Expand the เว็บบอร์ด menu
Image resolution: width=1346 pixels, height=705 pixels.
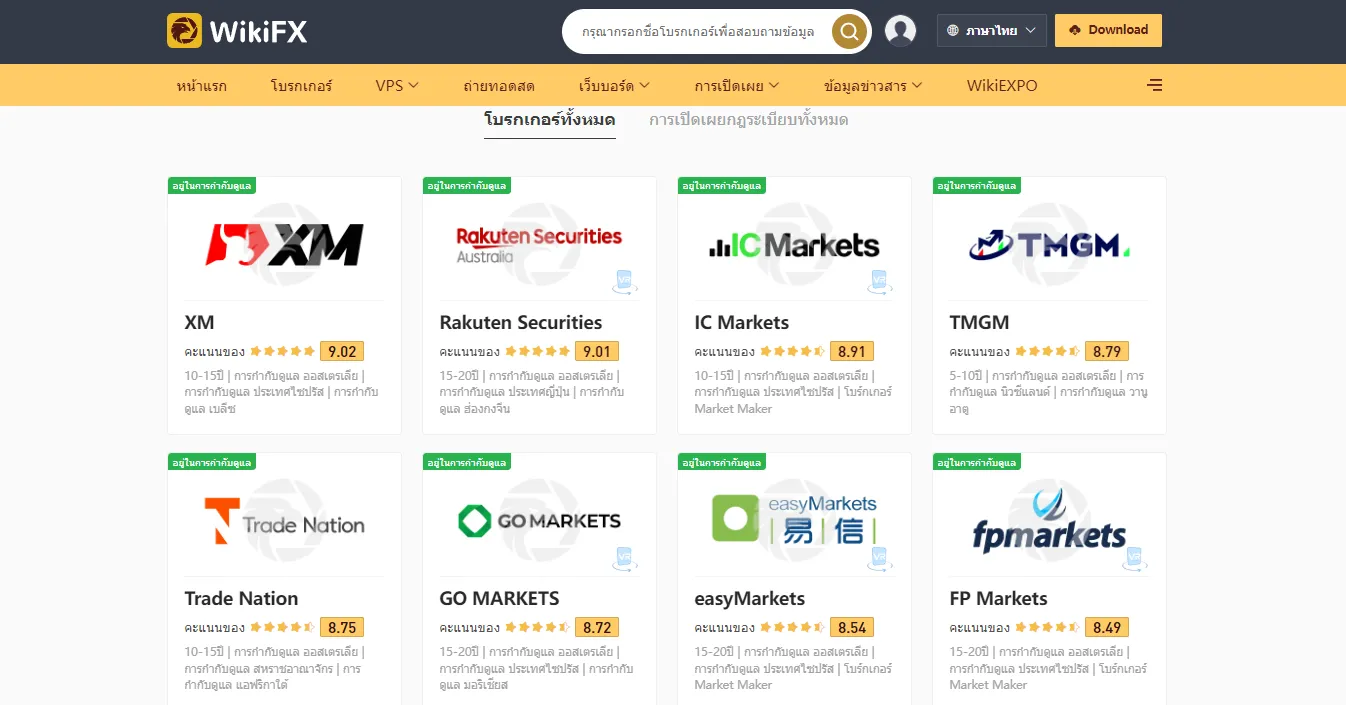pos(614,85)
